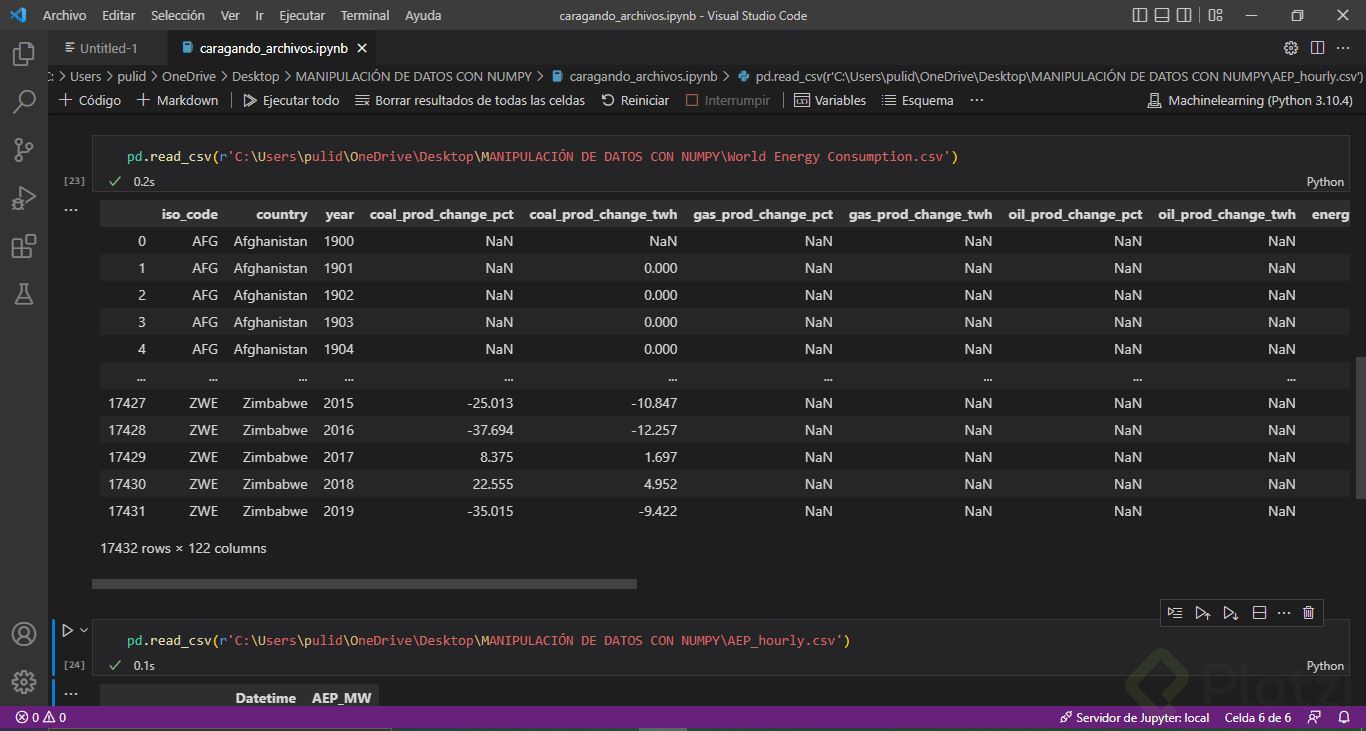
Task: Toggle the bottom panel layout
Action: coord(1163,16)
